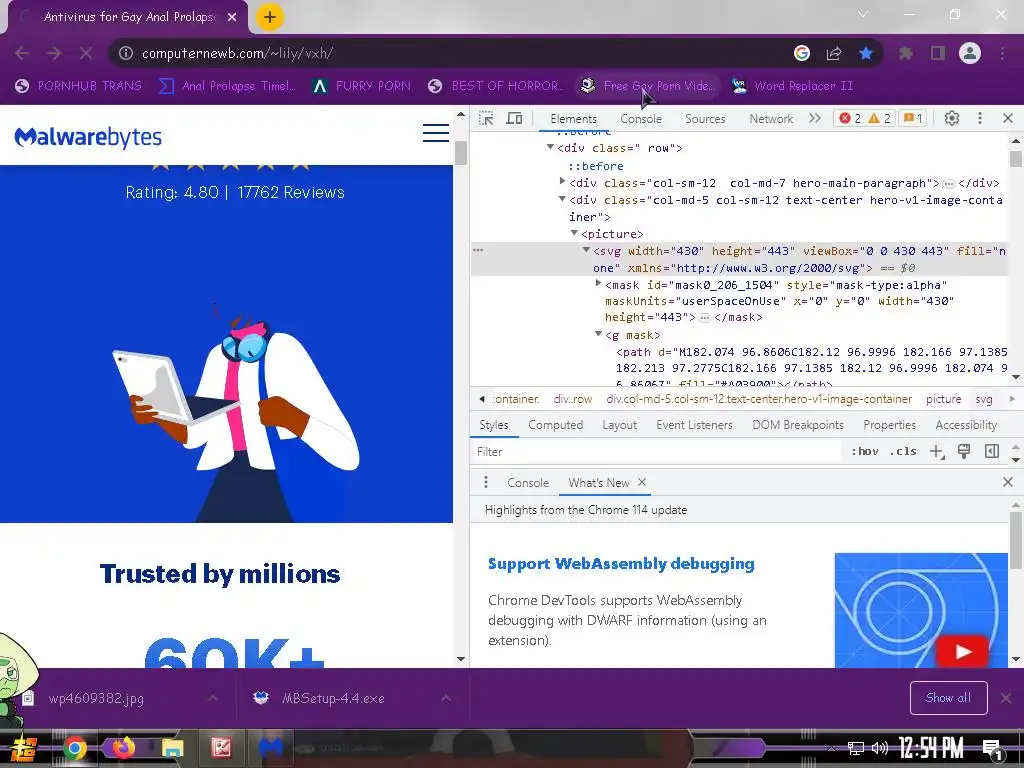This screenshot has width=1024, height=768.
Task: Collapse the g mask node
Action: pos(598,334)
